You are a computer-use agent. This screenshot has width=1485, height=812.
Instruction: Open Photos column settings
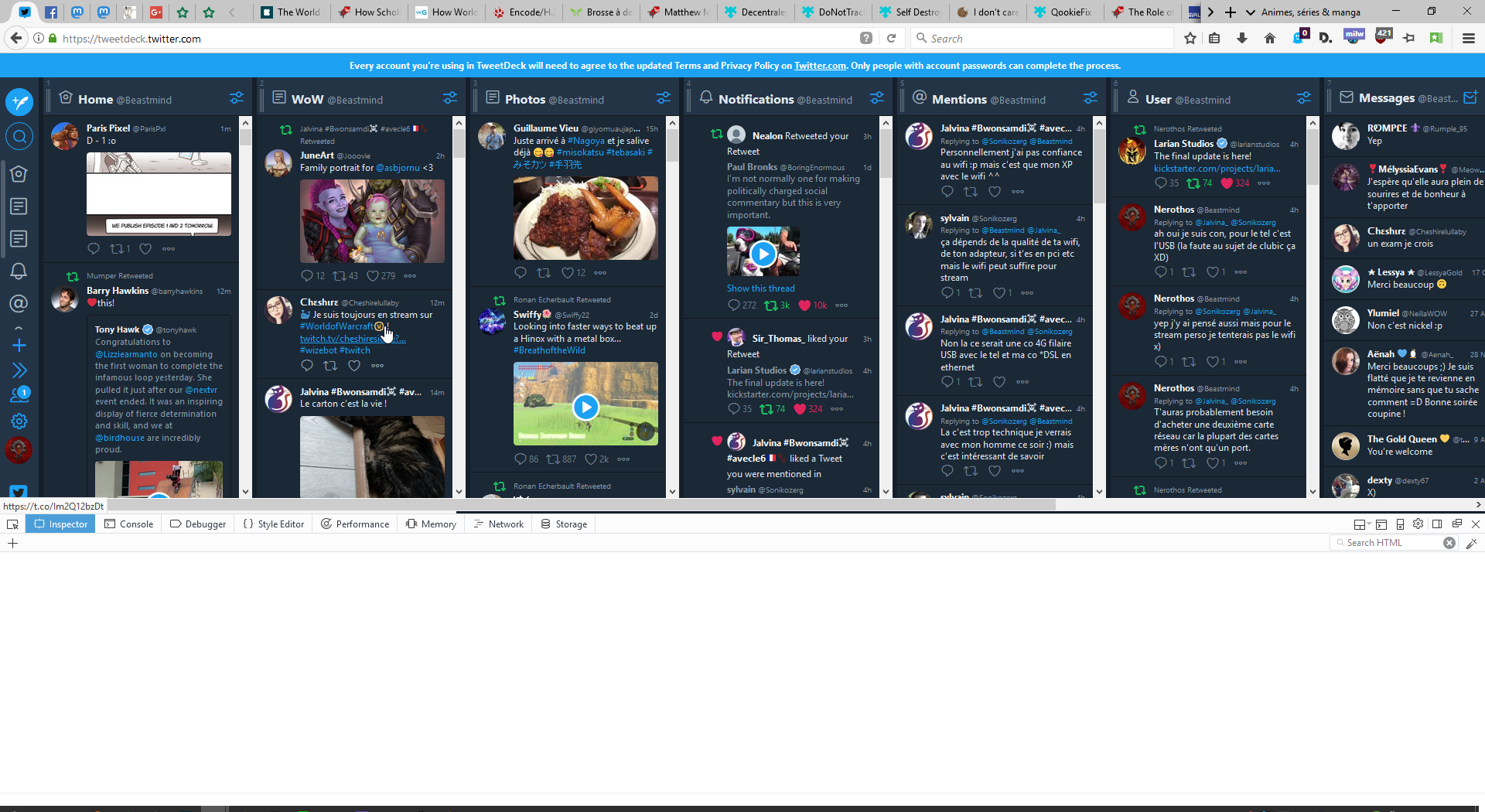click(x=664, y=97)
